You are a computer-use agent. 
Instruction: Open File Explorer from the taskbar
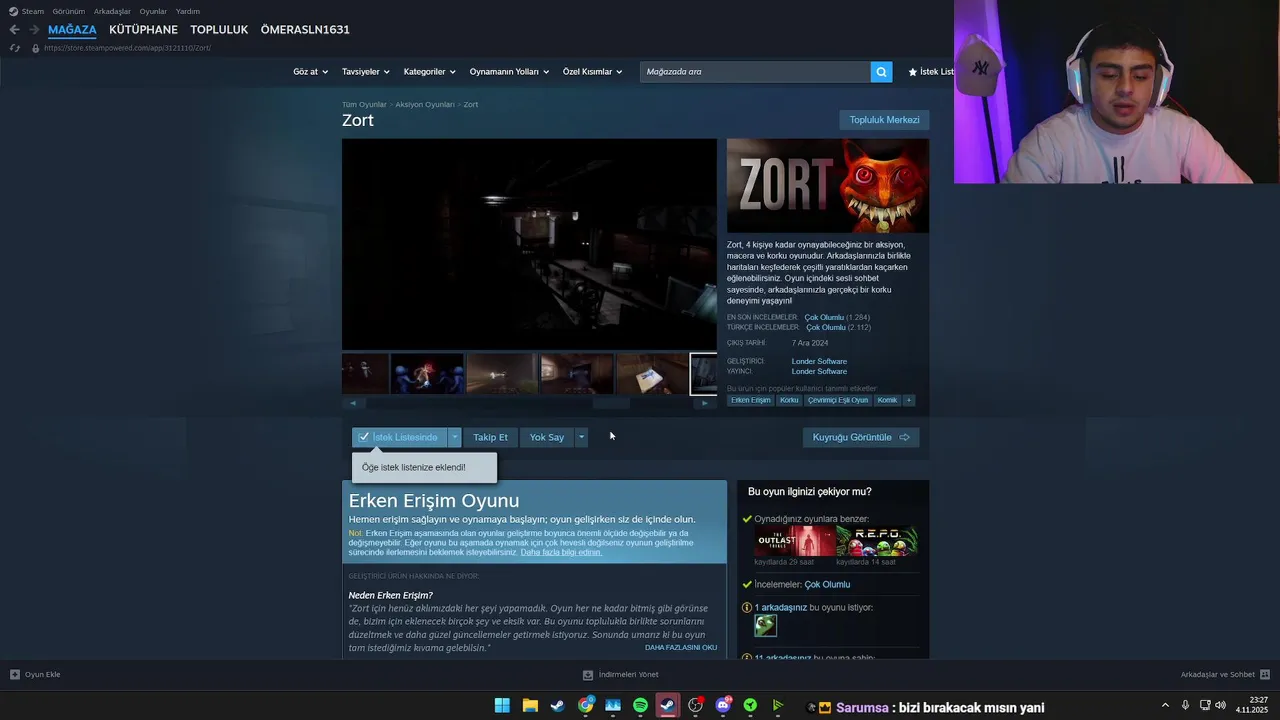pos(530,706)
